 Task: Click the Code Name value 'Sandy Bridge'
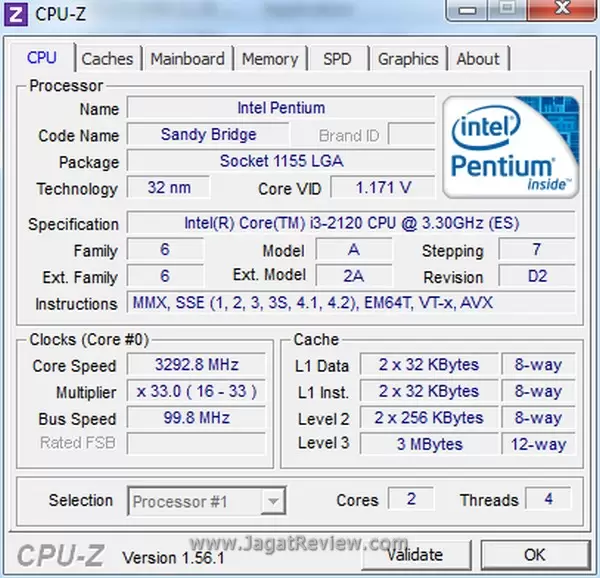208,134
